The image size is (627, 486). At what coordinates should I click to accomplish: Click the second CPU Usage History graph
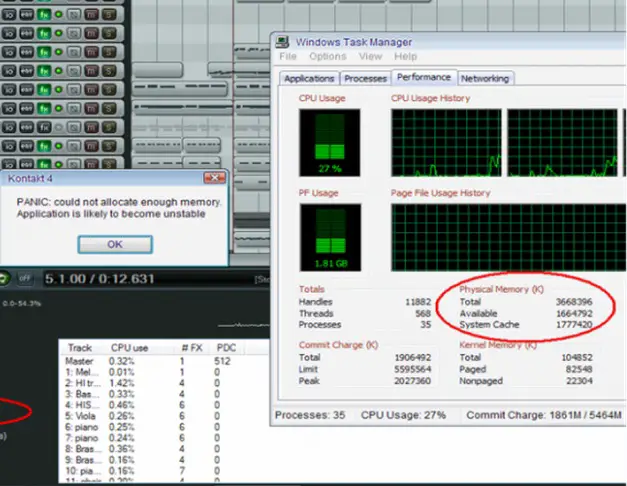click(562, 143)
